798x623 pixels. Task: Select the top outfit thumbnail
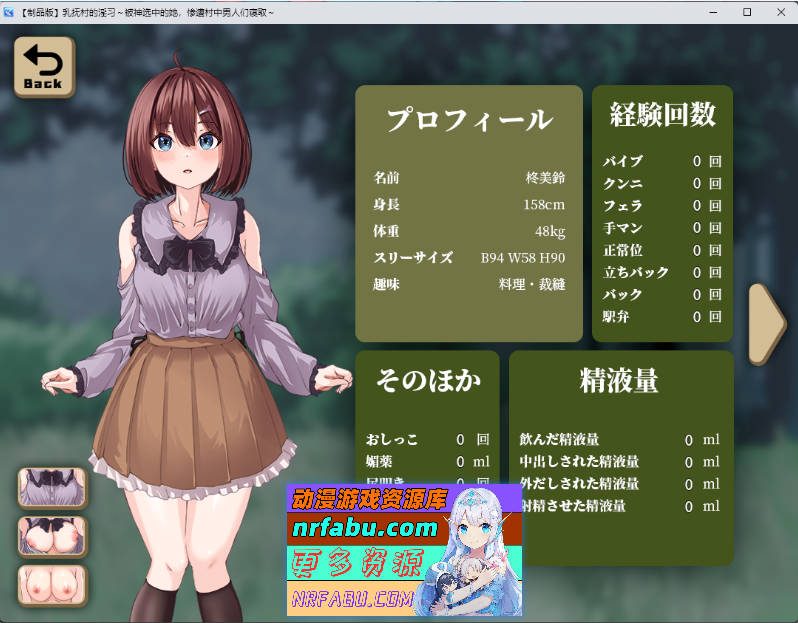tap(52, 487)
